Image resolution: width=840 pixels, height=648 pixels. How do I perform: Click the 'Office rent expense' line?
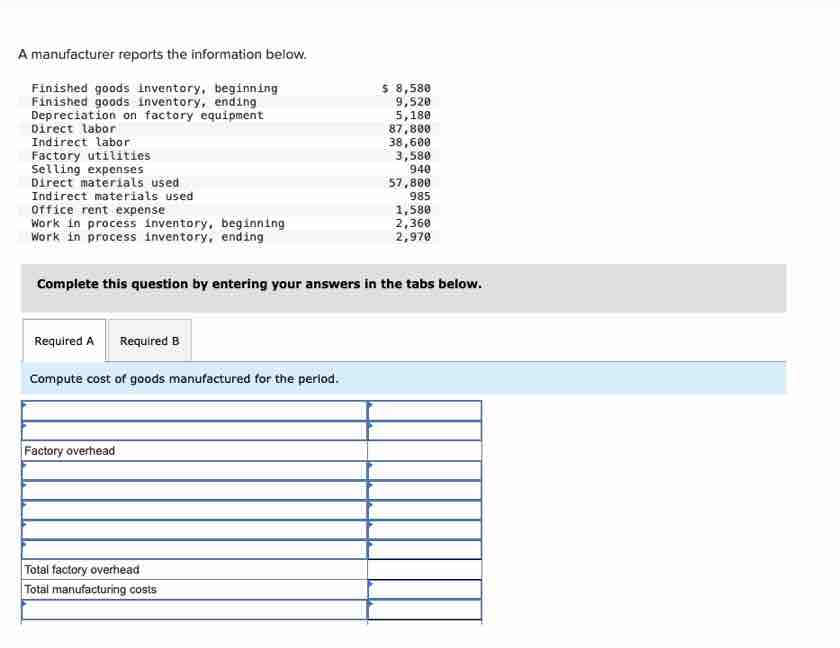click(98, 209)
